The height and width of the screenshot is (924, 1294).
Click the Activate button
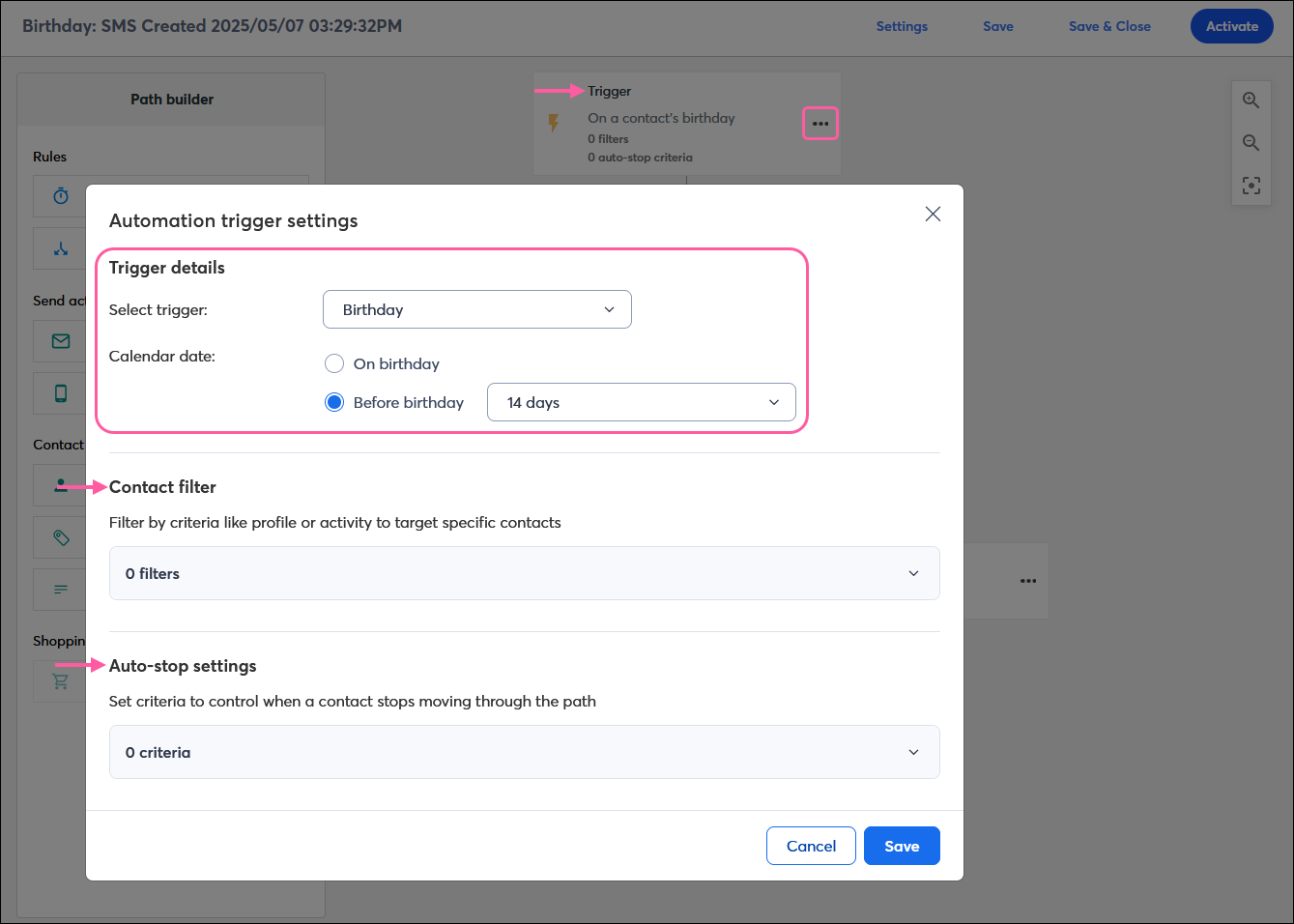(1232, 26)
